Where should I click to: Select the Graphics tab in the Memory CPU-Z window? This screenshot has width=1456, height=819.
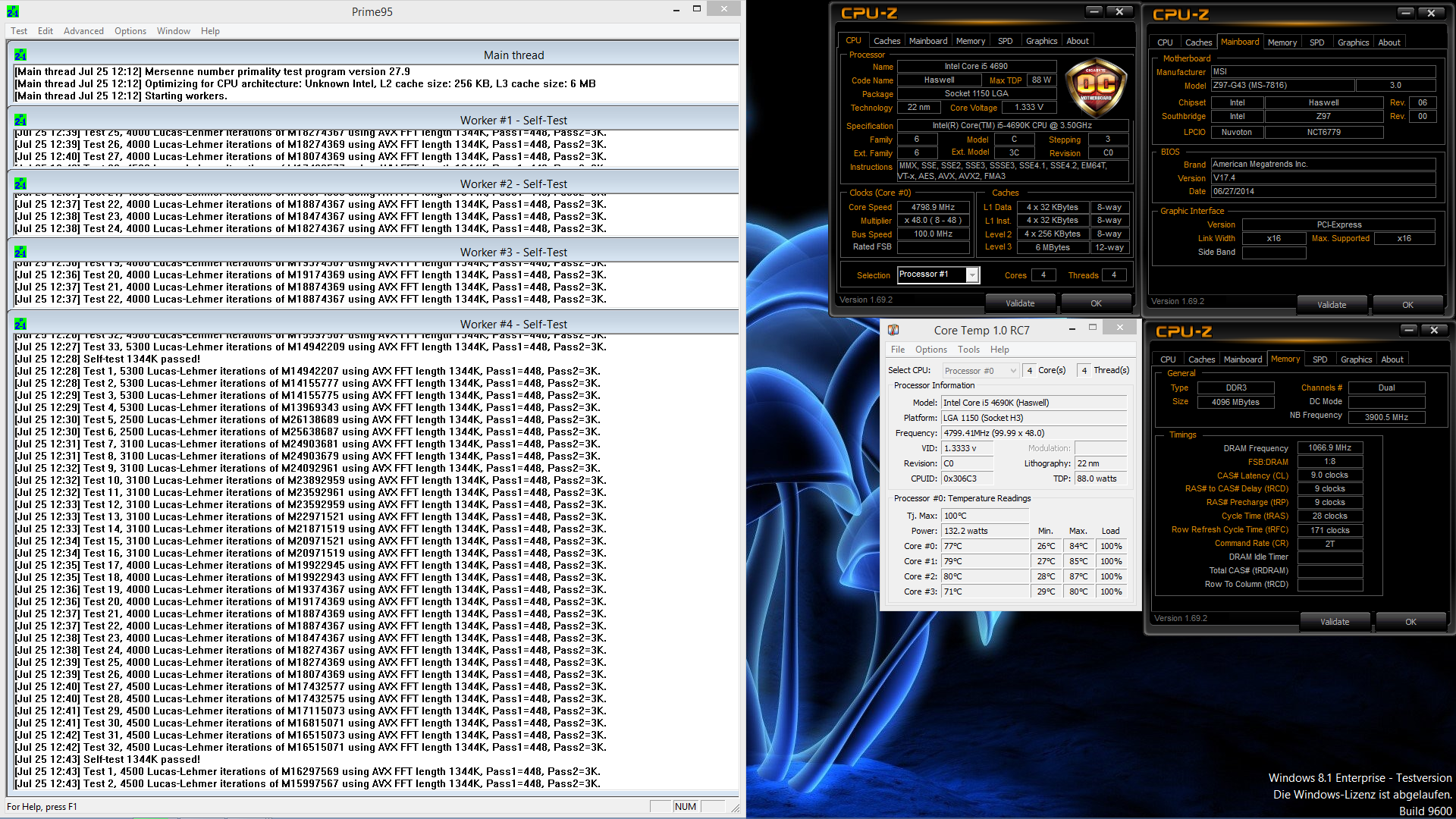coord(1356,359)
